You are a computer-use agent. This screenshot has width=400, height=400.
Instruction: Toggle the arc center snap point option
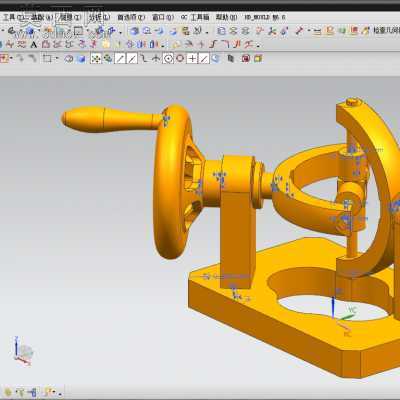(x=169, y=59)
